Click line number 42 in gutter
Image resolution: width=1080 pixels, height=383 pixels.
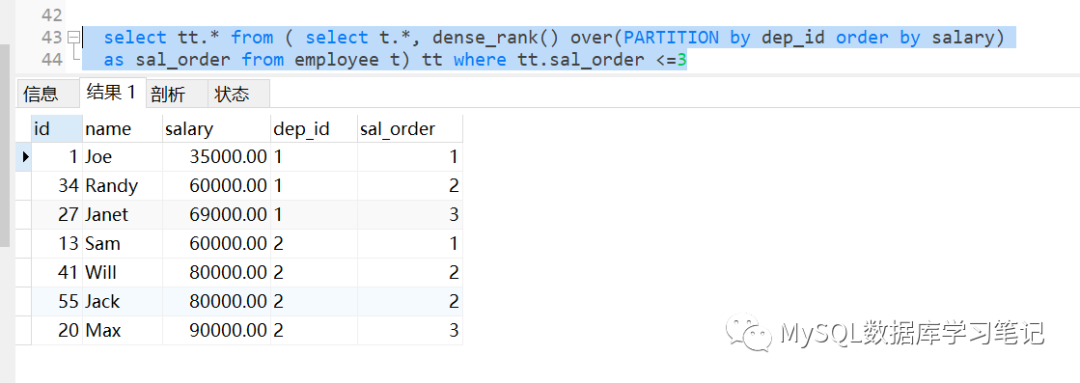51,15
